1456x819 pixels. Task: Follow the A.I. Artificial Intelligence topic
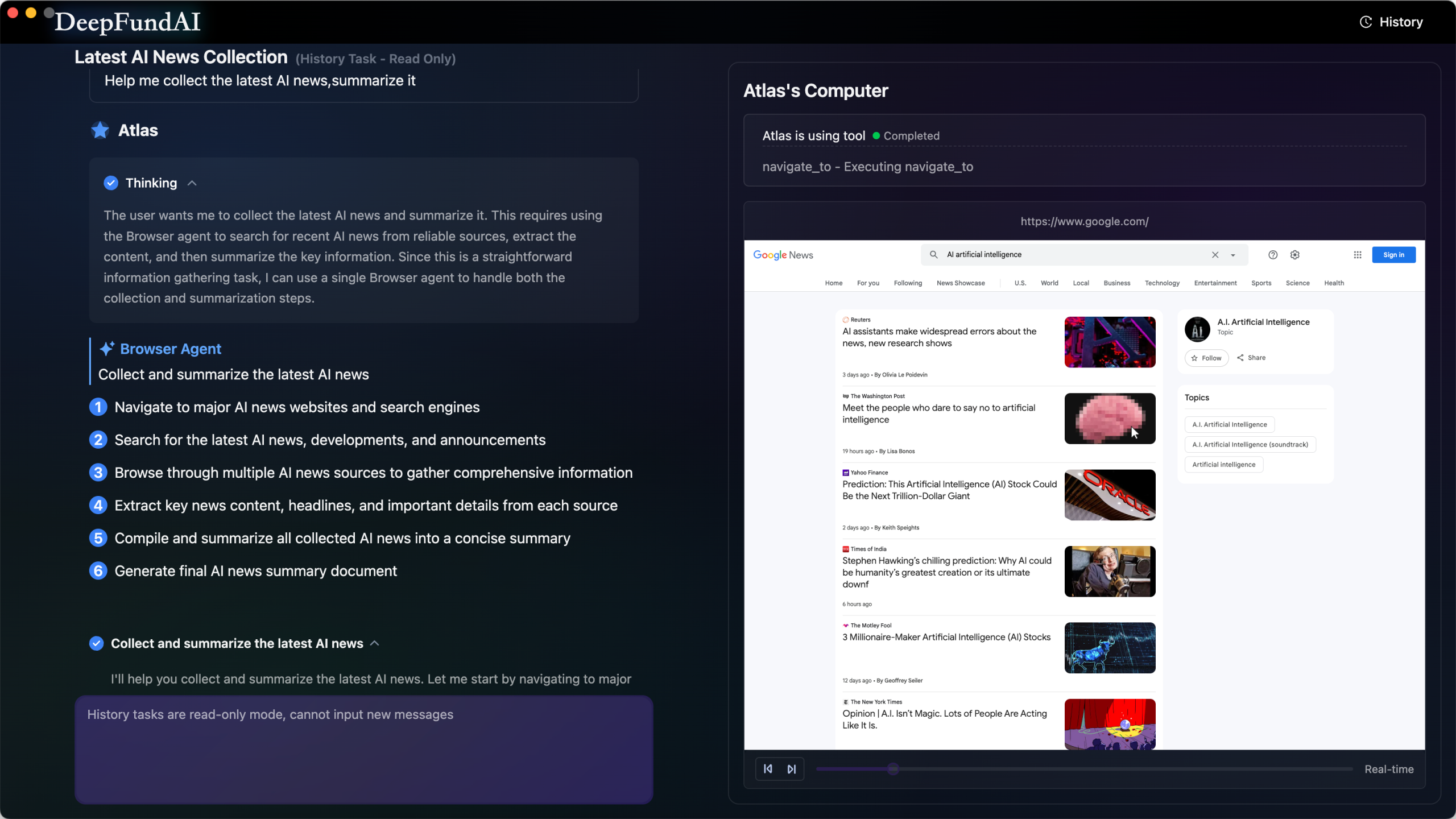click(1206, 358)
